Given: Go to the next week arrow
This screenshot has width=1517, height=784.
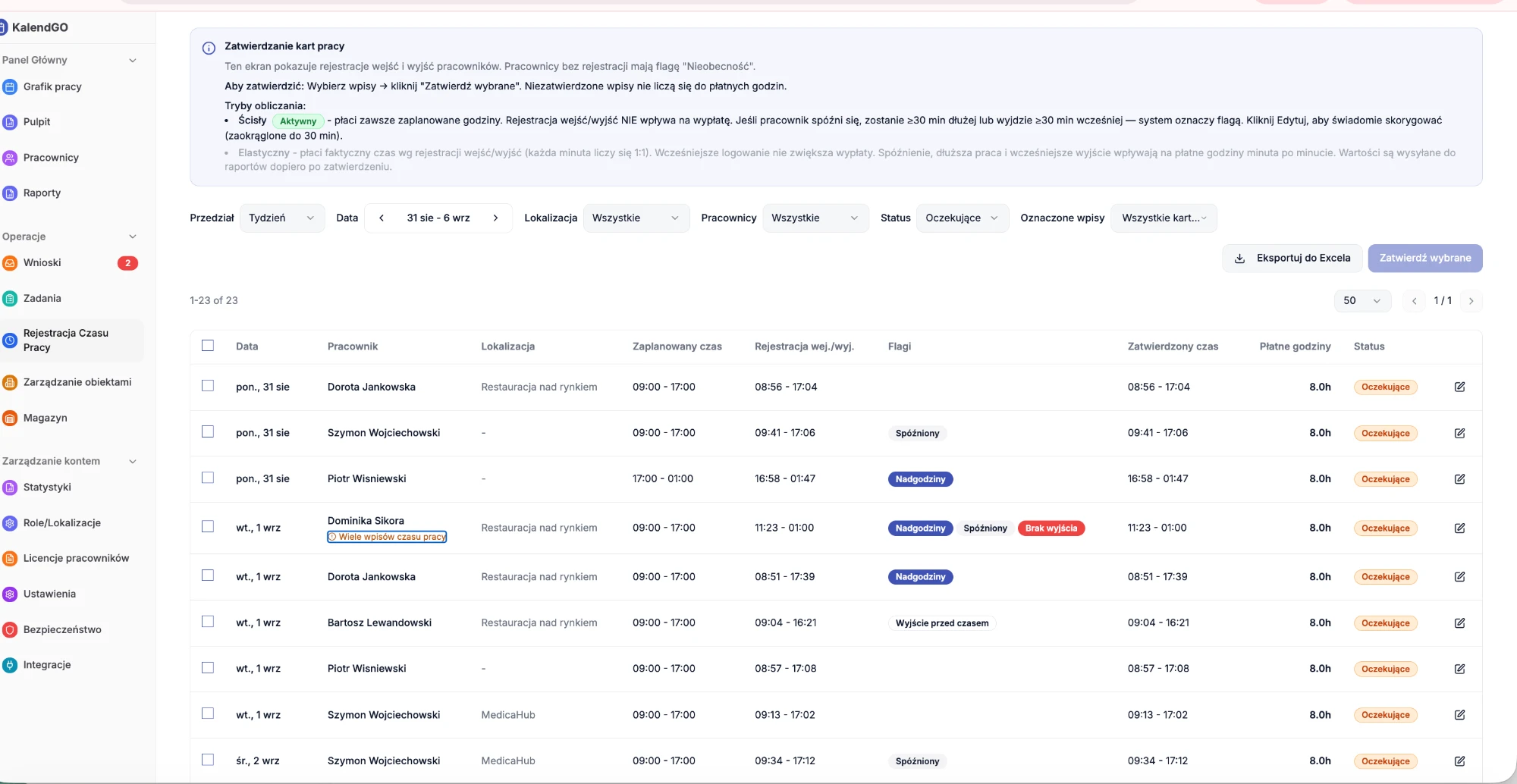Looking at the screenshot, I should [495, 218].
